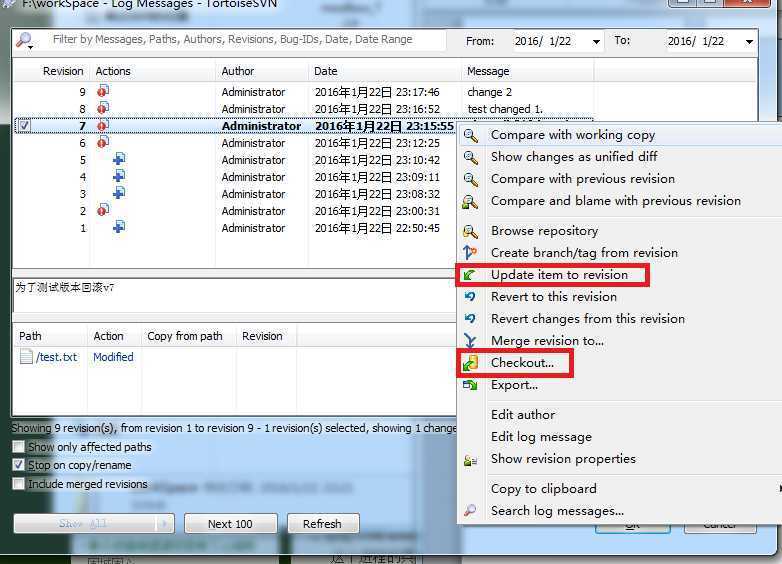Click the Refresh button
This screenshot has height=564, width=782.
tap(323, 524)
